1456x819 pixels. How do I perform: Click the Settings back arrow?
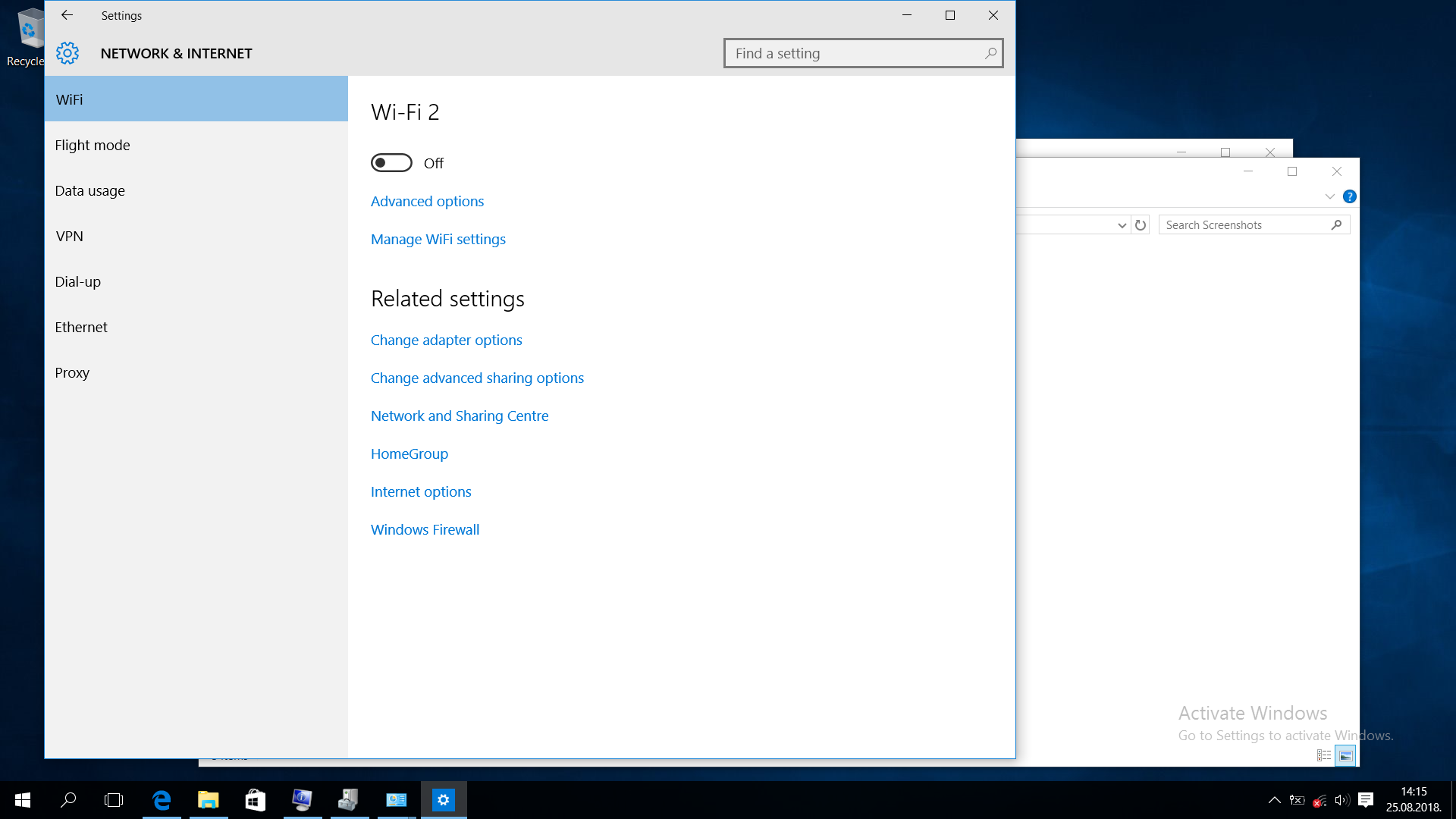pyautogui.click(x=67, y=15)
